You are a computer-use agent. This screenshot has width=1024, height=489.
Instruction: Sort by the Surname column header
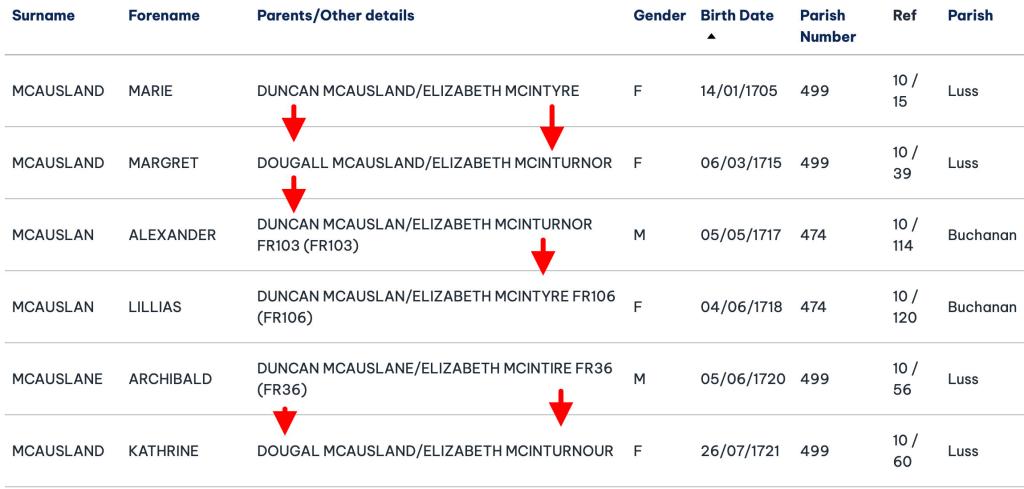tap(43, 16)
